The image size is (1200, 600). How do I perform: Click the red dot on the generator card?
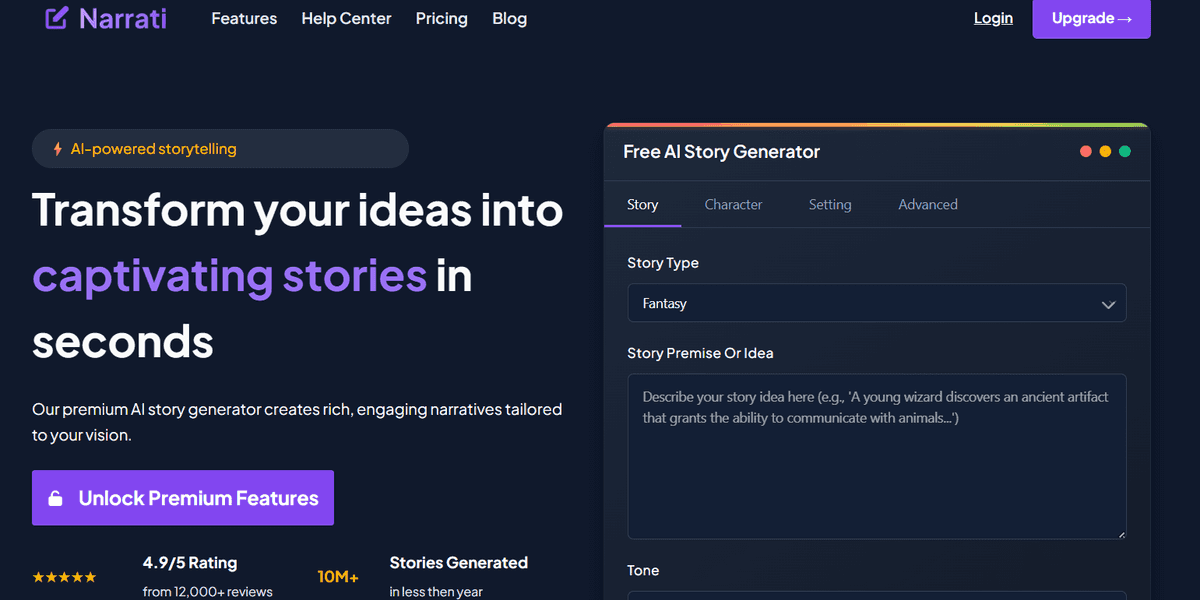click(1085, 151)
